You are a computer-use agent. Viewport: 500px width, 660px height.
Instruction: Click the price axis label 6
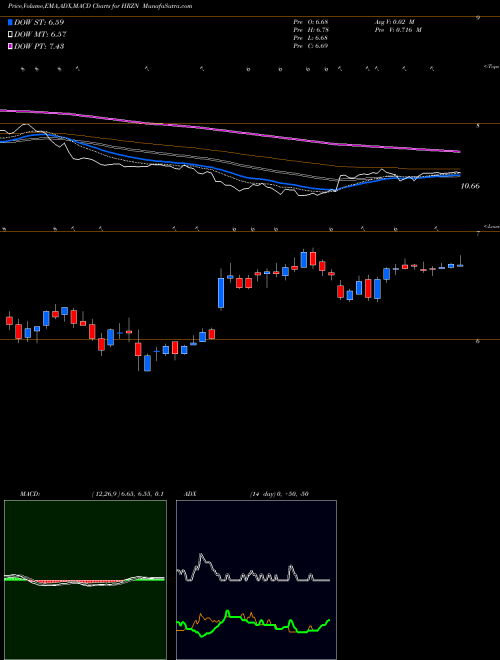click(x=478, y=341)
